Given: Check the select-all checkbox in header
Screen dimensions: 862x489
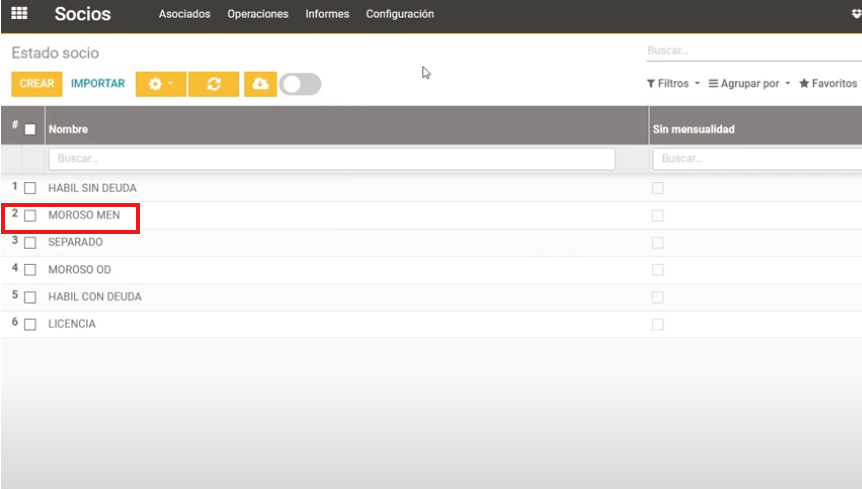Looking at the screenshot, I should (30, 129).
